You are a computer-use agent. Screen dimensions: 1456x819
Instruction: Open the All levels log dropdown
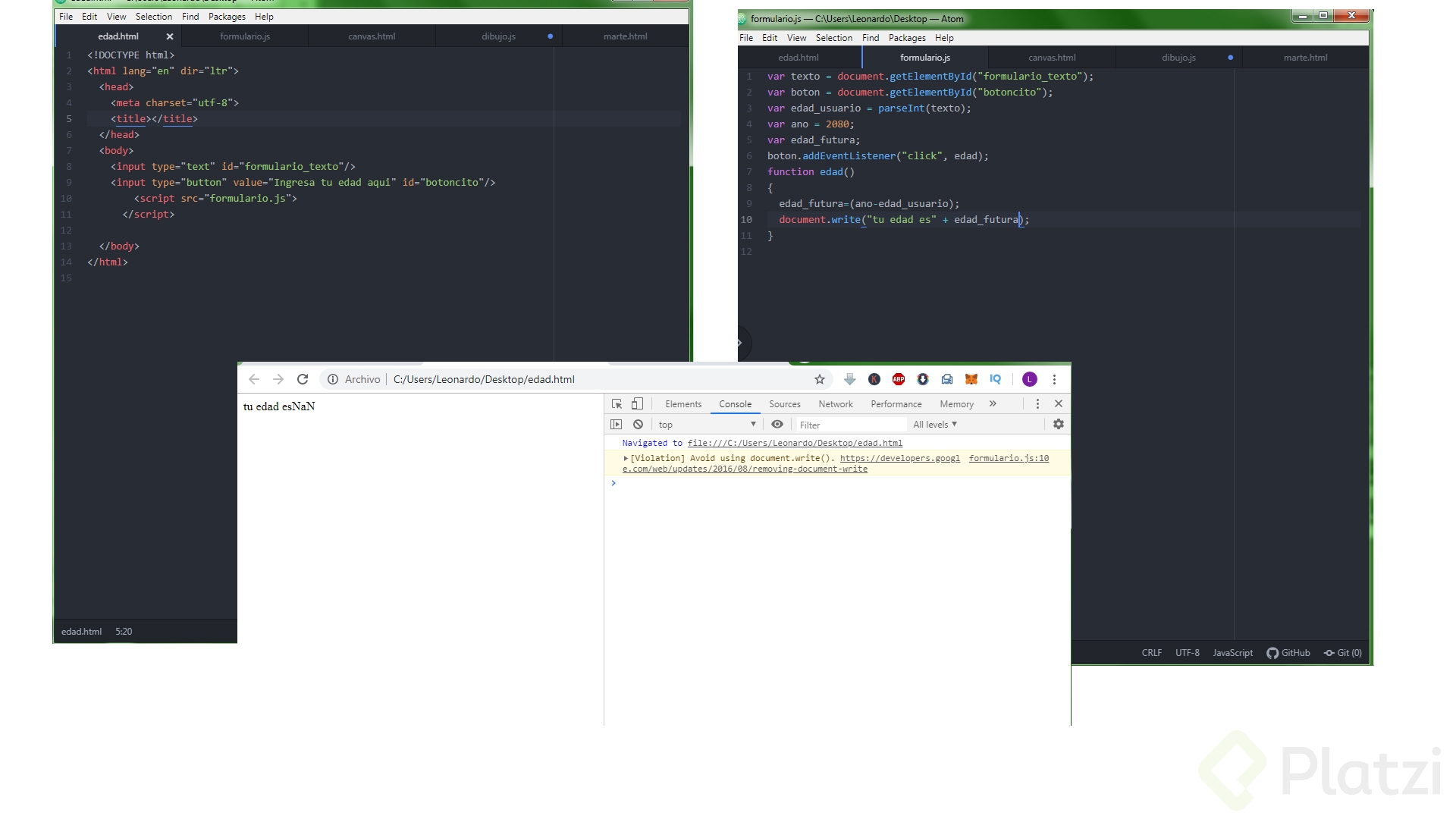tap(935, 425)
